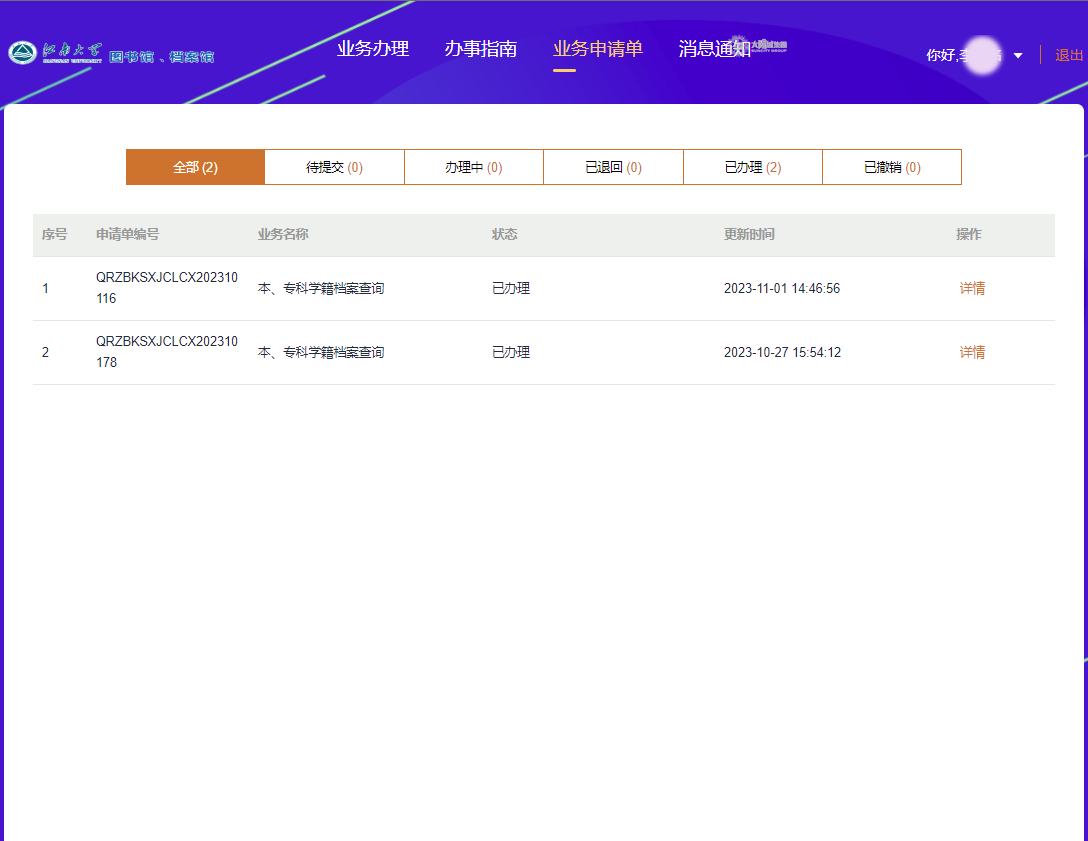Open 详情 for application ending in 116
Image resolution: width=1088 pixels, height=841 pixels.
[x=972, y=288]
